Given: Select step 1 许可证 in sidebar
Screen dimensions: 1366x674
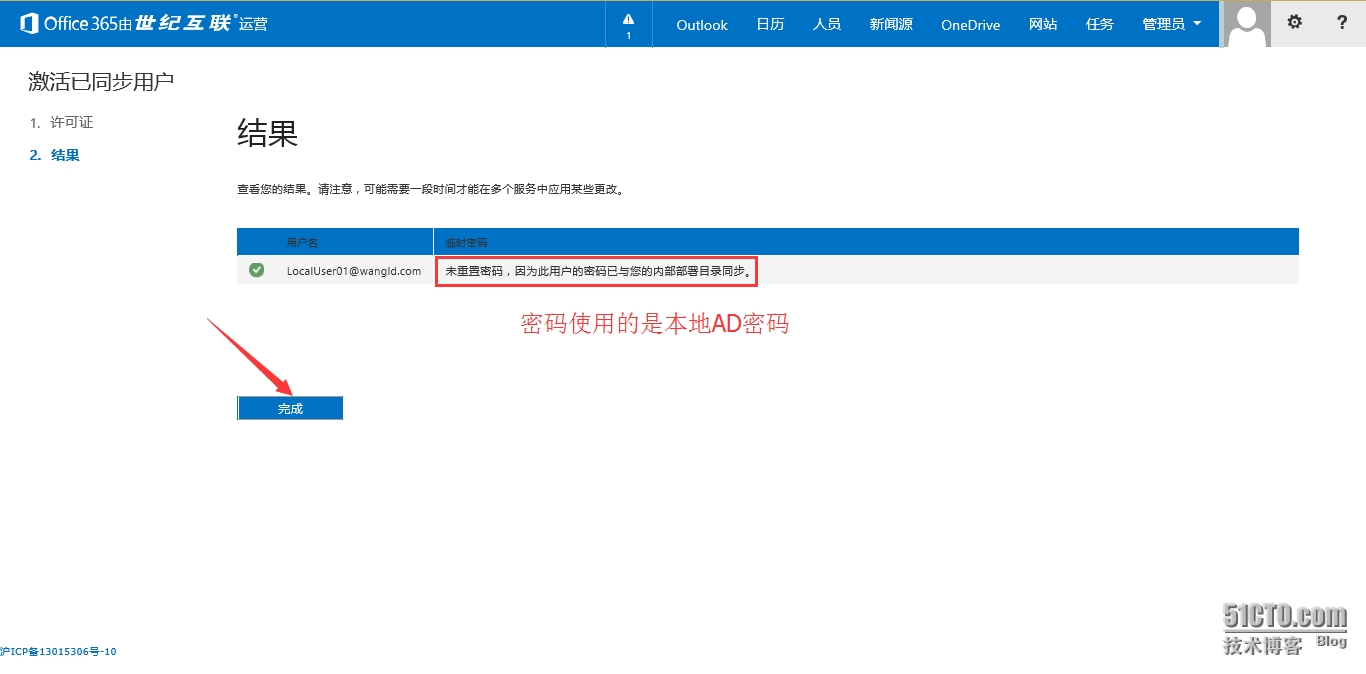Looking at the screenshot, I should (x=71, y=122).
